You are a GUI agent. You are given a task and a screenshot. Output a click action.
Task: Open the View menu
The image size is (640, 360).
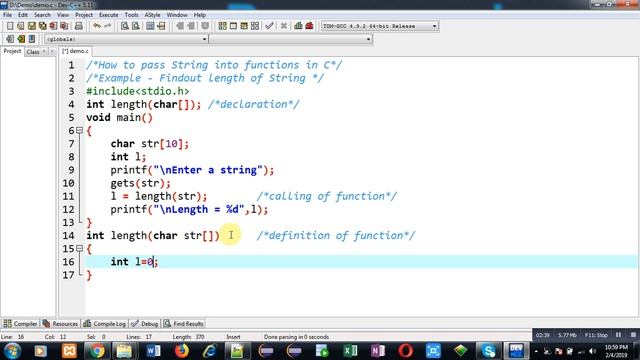pyautogui.click(x=62, y=15)
